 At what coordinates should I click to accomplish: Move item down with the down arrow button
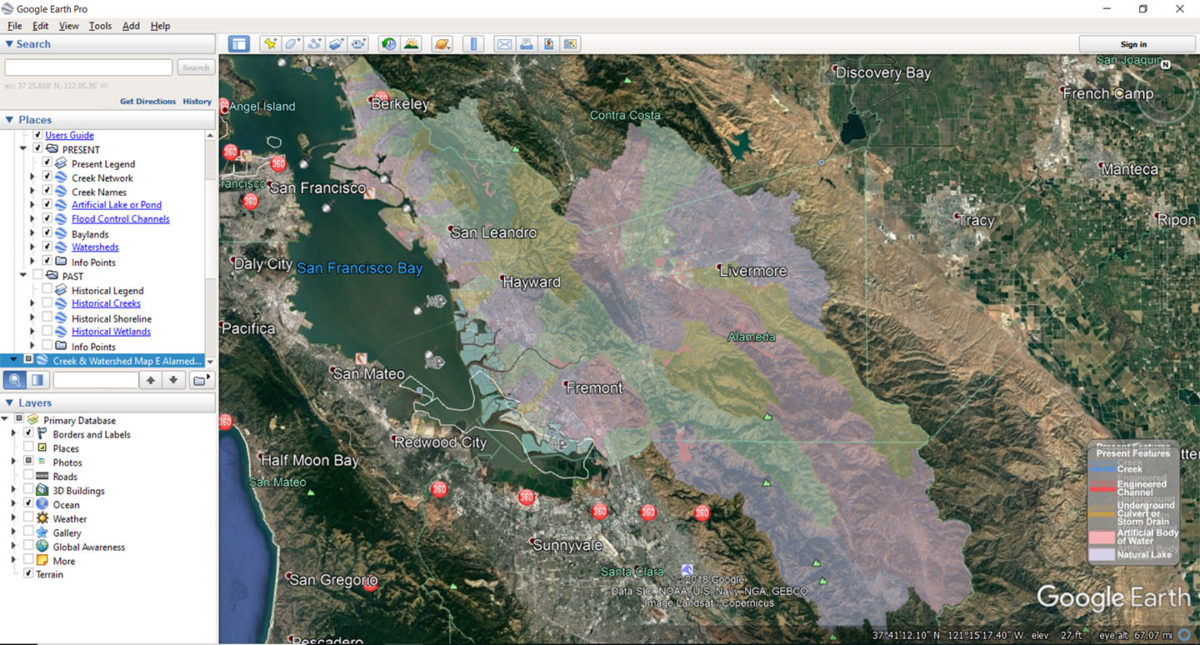174,380
